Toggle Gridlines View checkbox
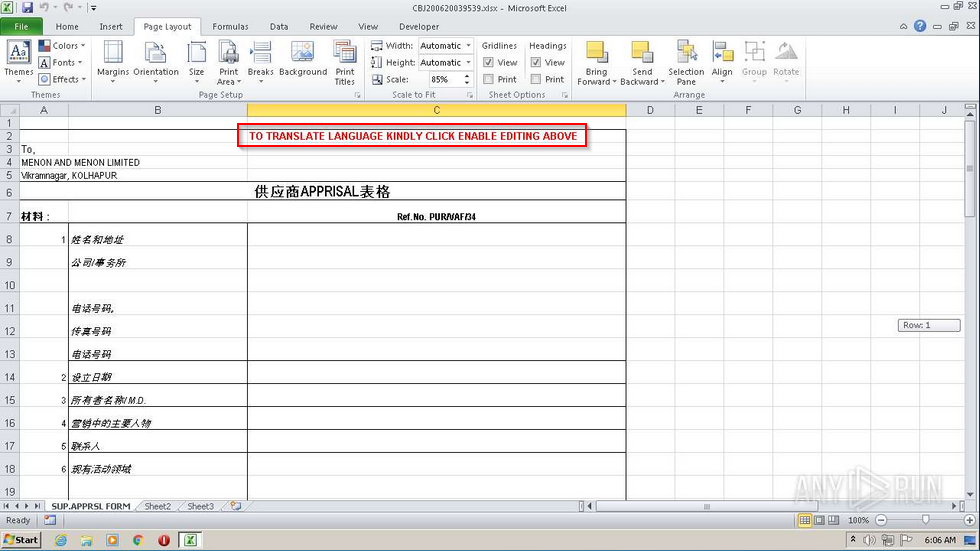The width and height of the screenshot is (980, 551). [x=488, y=62]
